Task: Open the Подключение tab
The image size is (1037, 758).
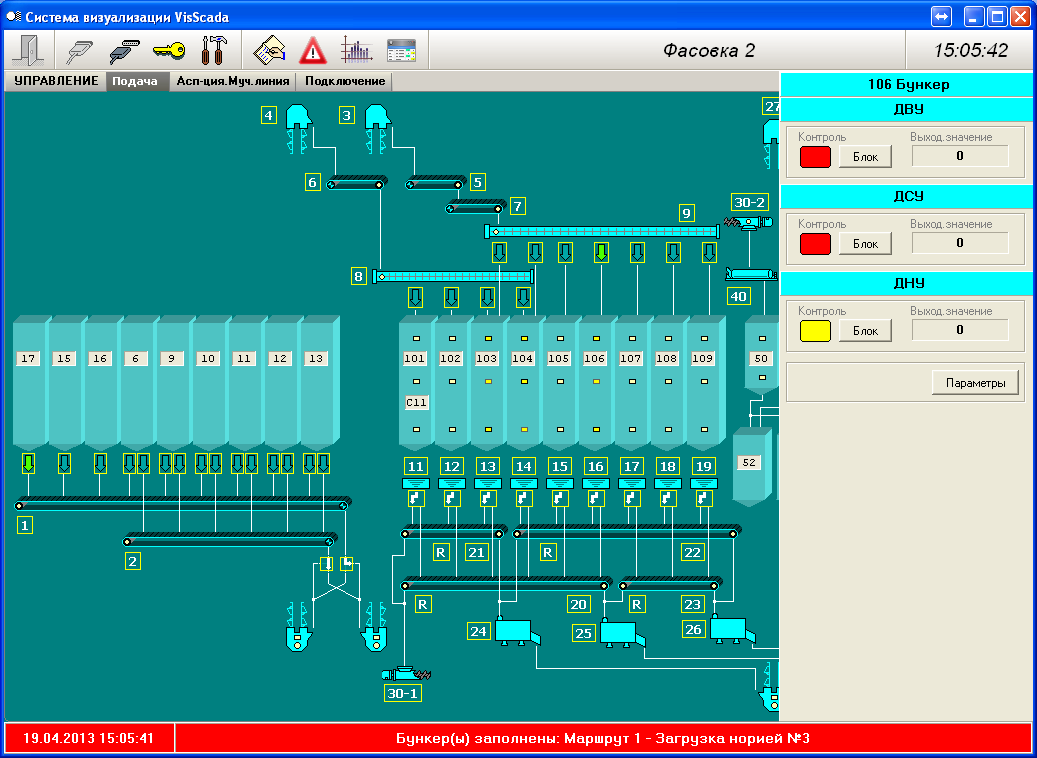Action: point(345,82)
